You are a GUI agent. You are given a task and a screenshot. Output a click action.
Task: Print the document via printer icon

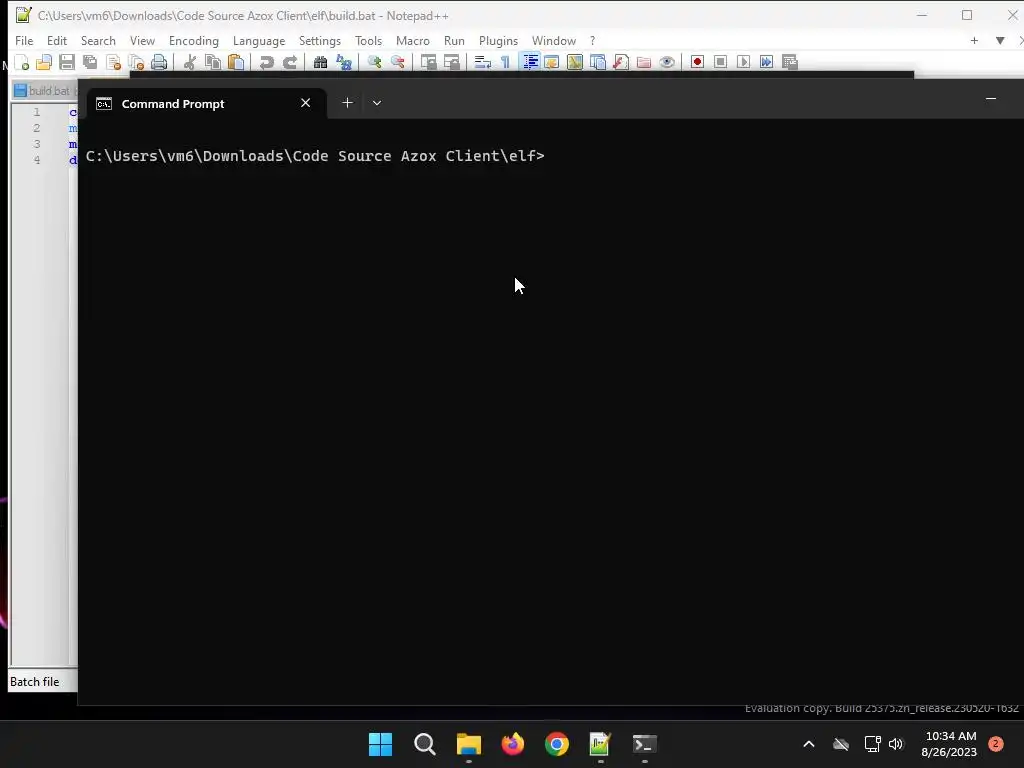tap(159, 62)
